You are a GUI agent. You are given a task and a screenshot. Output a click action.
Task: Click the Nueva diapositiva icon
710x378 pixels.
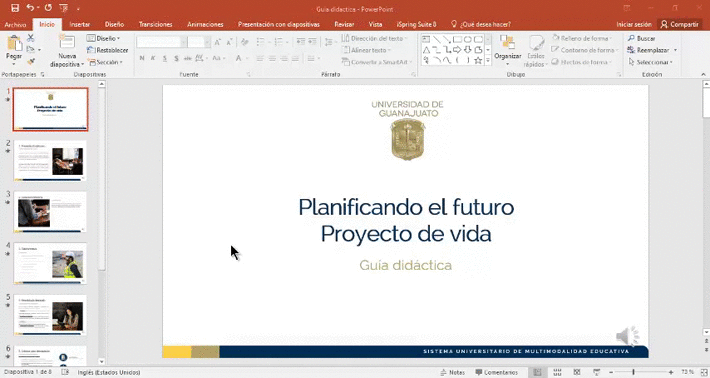pyautogui.click(x=67, y=43)
